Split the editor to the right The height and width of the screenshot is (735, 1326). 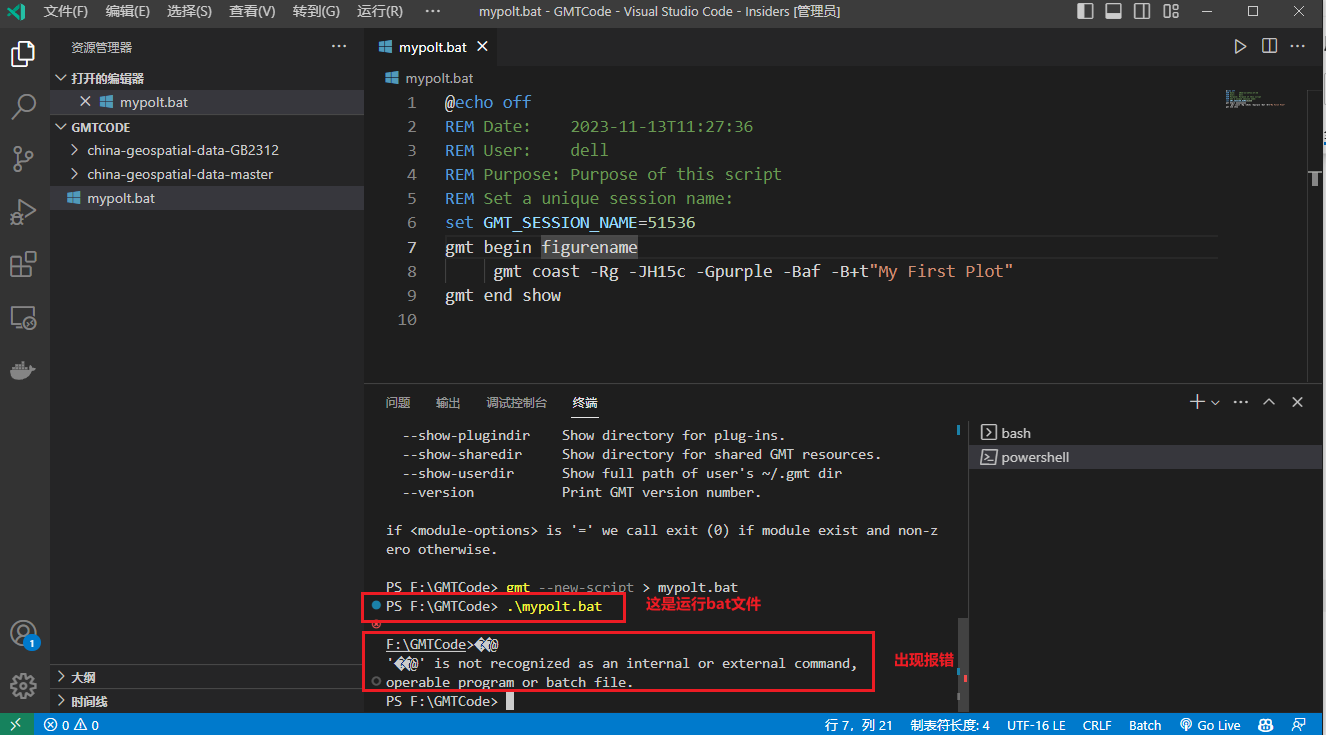coord(1269,46)
